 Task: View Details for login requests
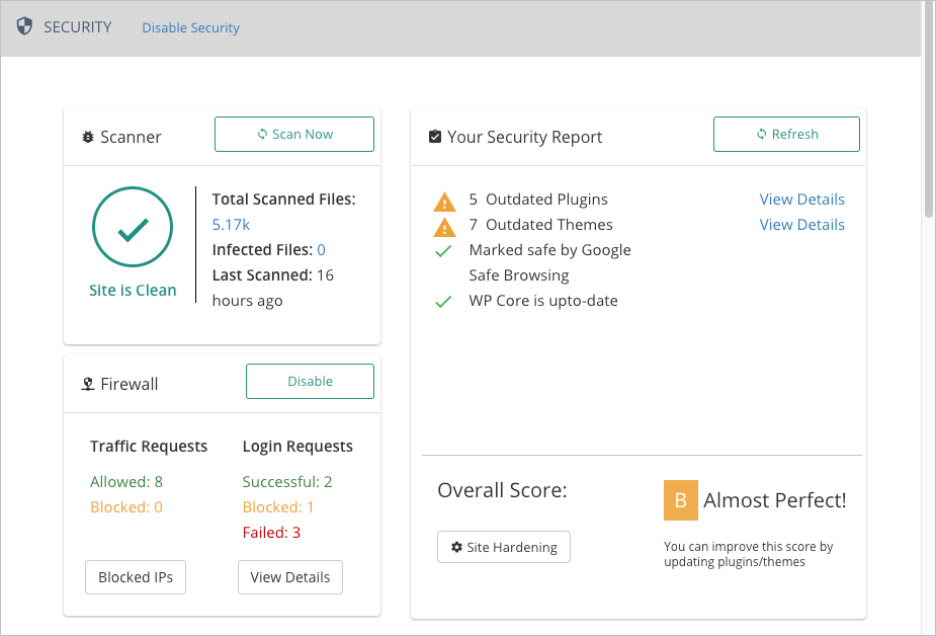pos(290,577)
